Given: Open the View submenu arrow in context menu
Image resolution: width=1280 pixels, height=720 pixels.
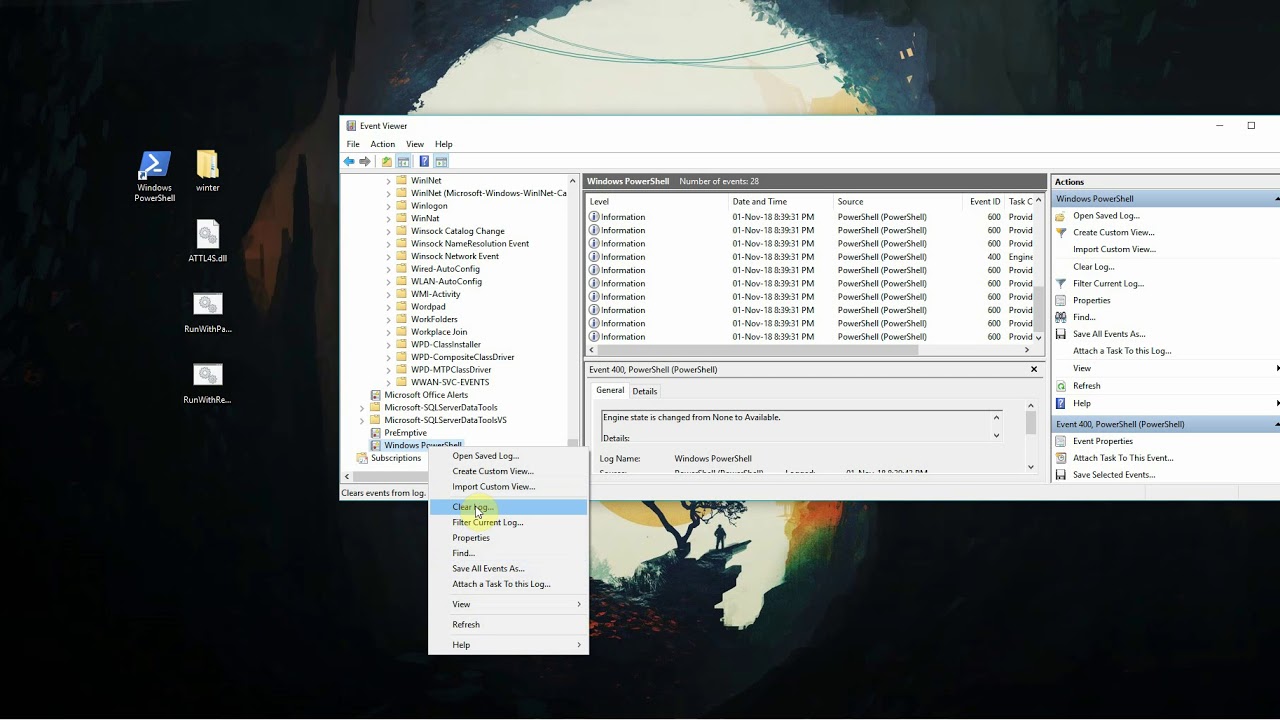Looking at the screenshot, I should pos(578,604).
